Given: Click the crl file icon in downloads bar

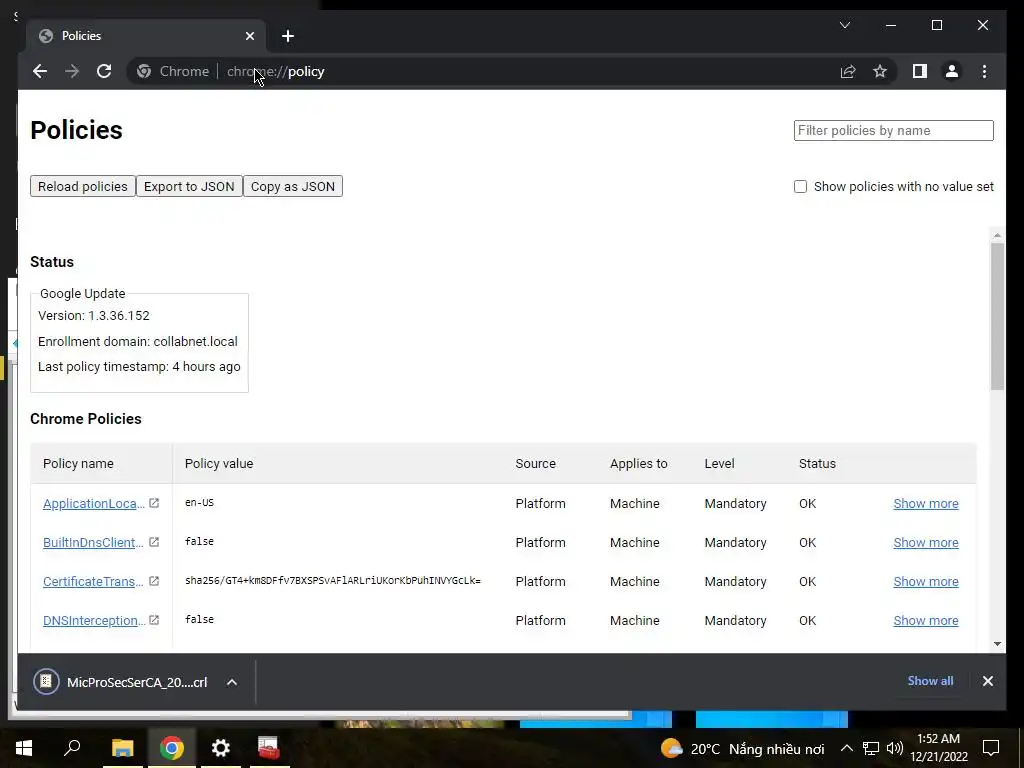Looking at the screenshot, I should (x=46, y=682).
